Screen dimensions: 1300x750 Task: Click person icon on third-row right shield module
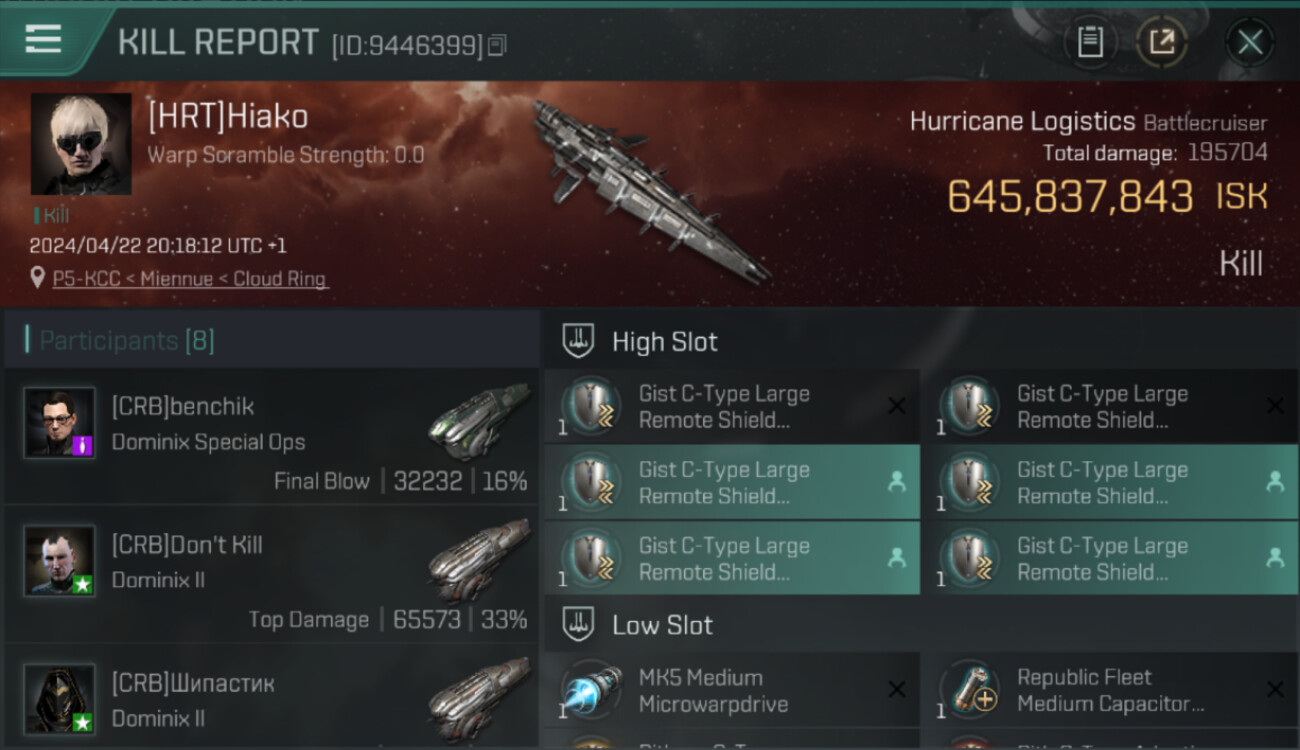(1275, 557)
